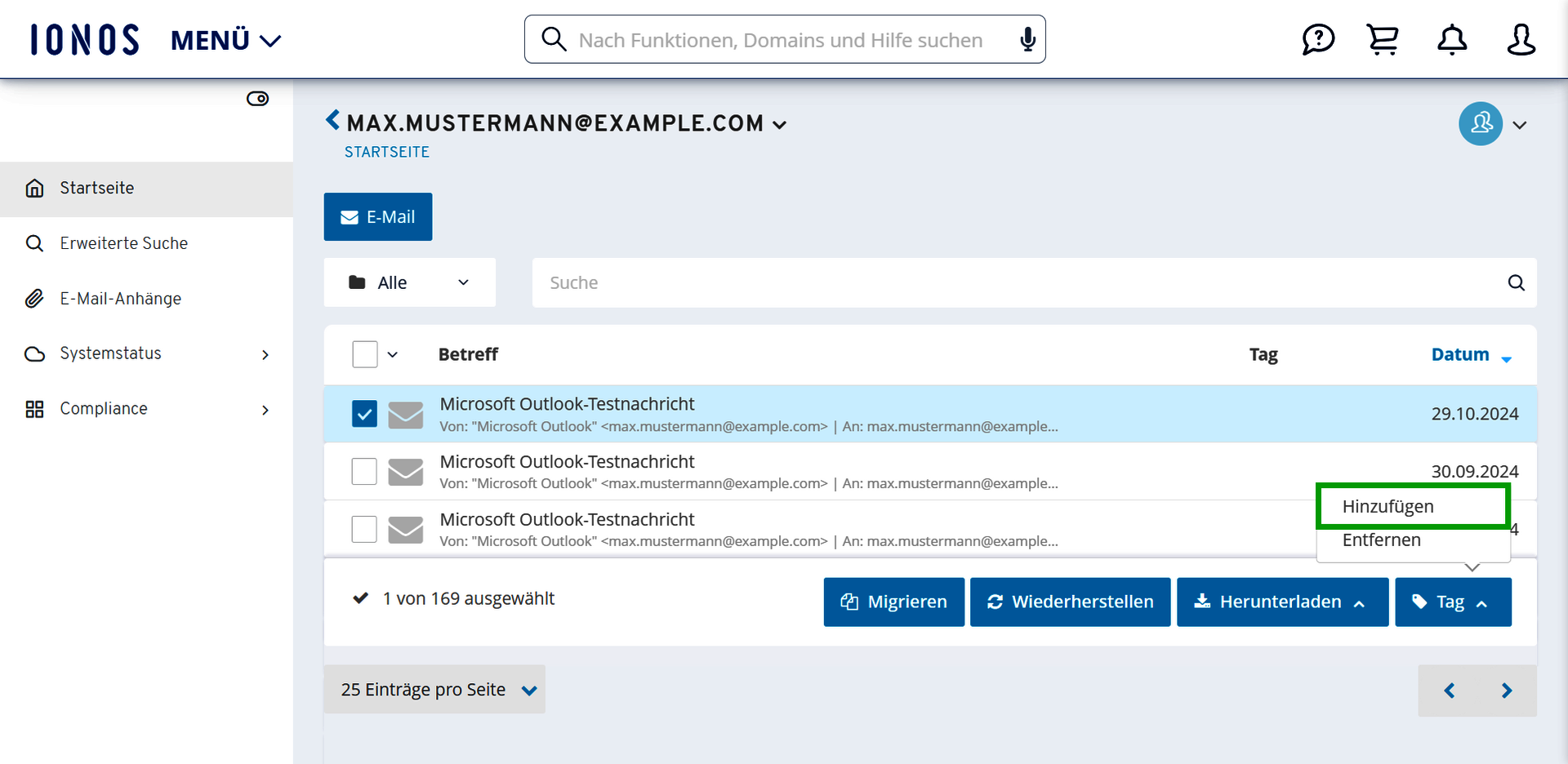Click the search magnifier in the Suche field
The width and height of the screenshot is (1568, 764).
coord(1517,282)
